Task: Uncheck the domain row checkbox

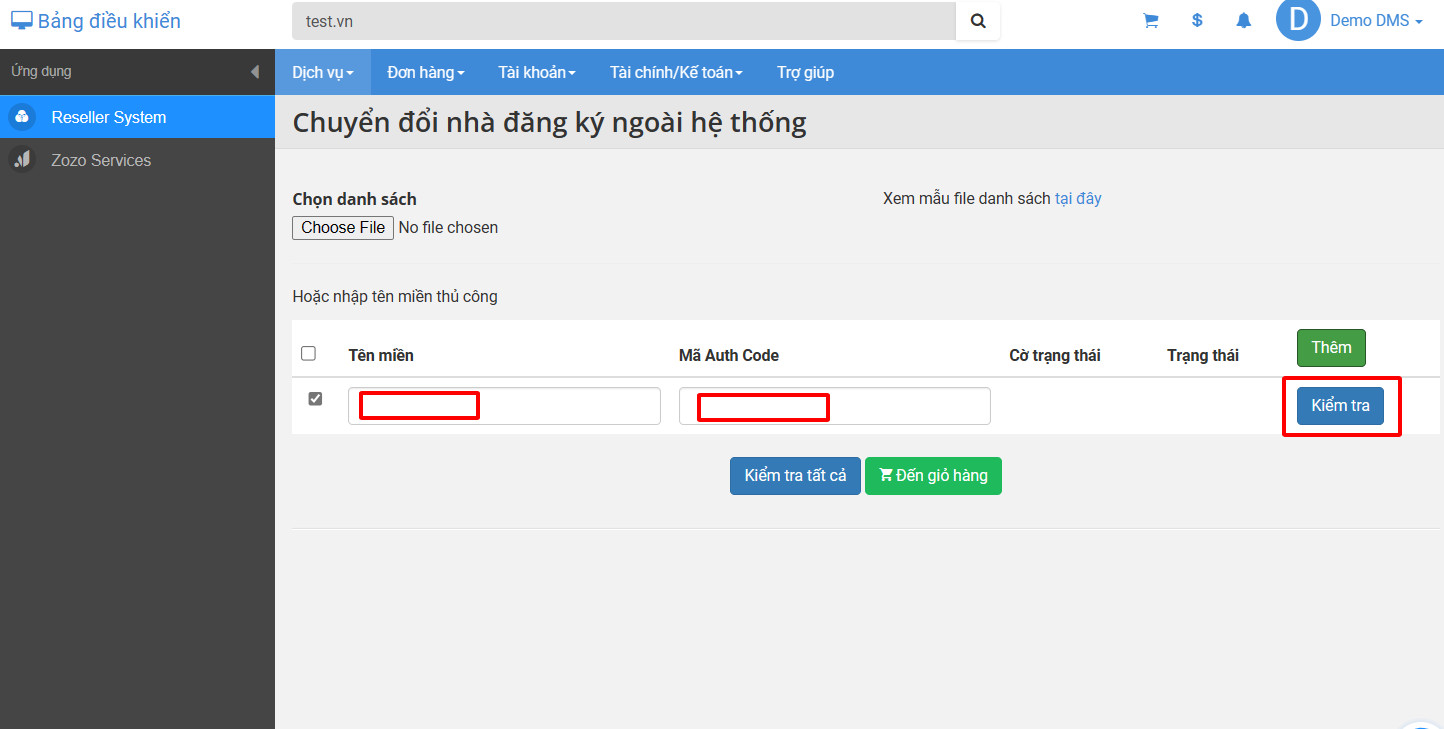Action: pyautogui.click(x=315, y=398)
